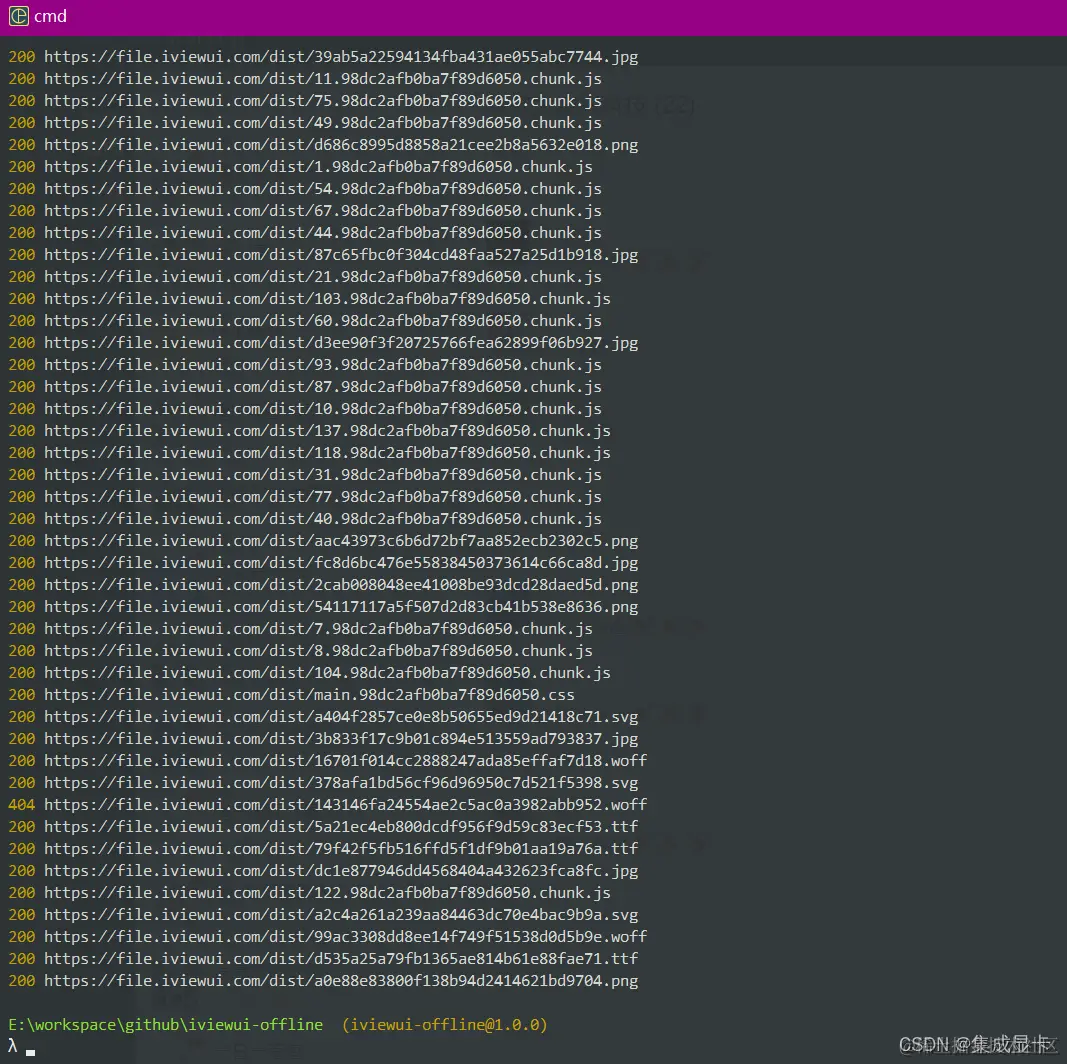1067x1064 pixels.
Task: Click URL ending d686c8995d8858a21cee2b8a5632e018.png
Action: tap(341, 145)
